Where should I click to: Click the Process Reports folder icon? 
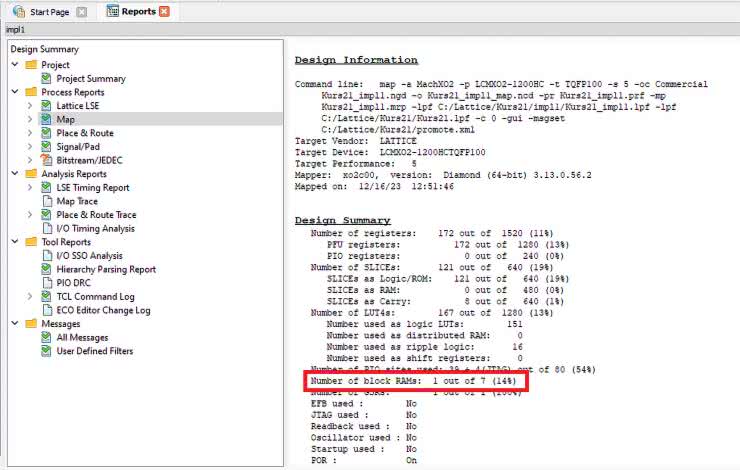click(31, 92)
